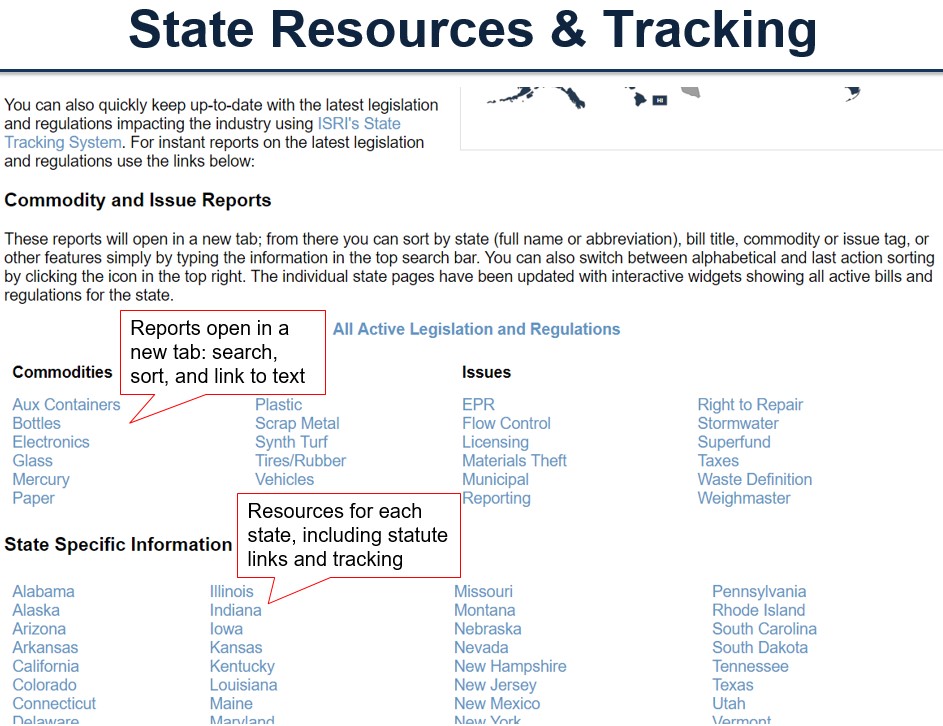Go to the Alabama state page
This screenshot has height=726, width=943.
point(43,592)
